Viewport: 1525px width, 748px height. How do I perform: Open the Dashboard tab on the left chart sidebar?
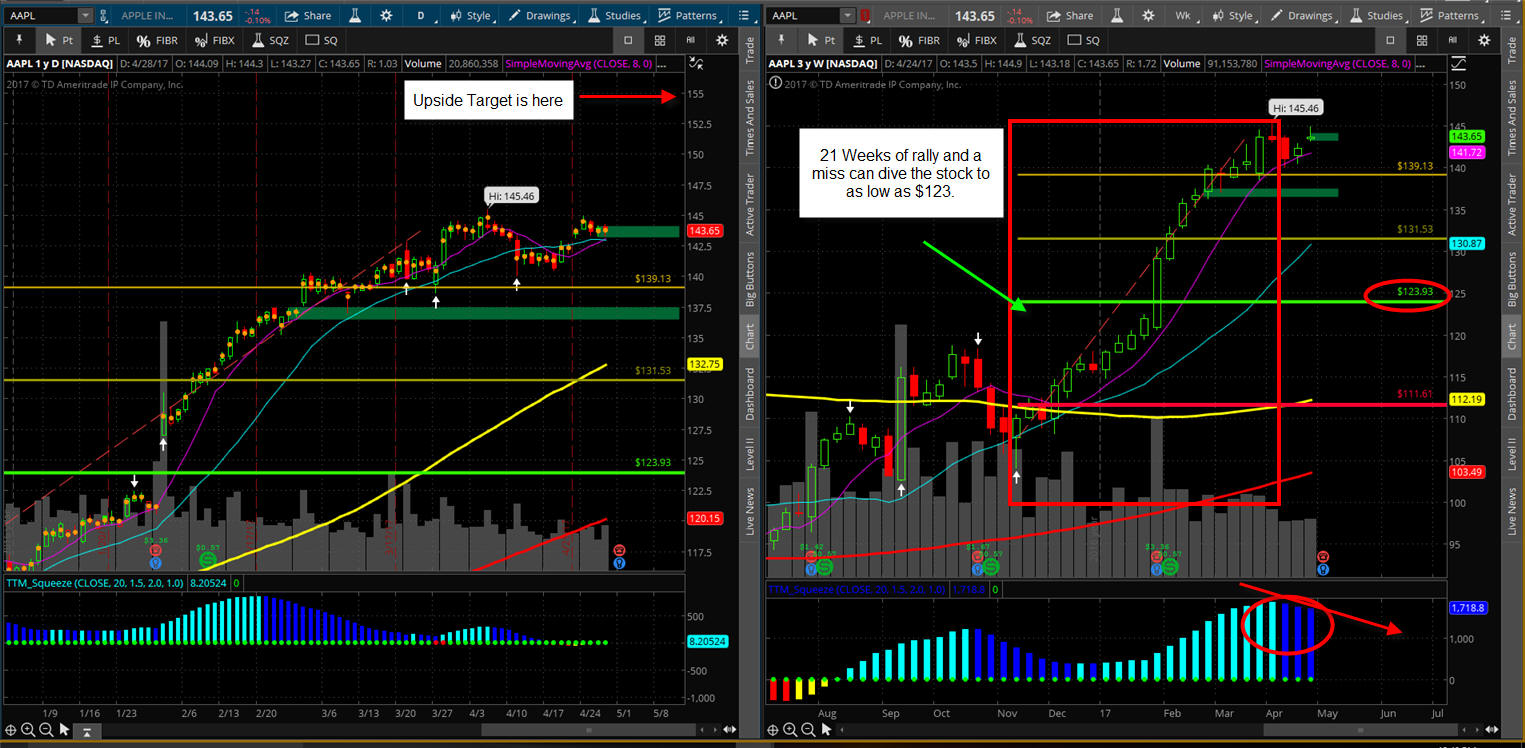(750, 394)
